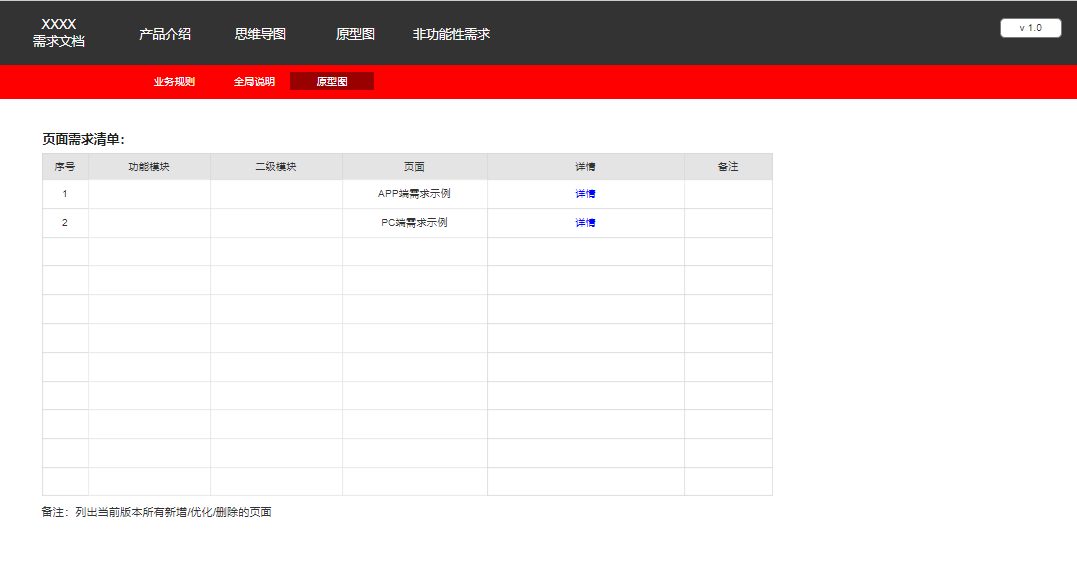Switch to the 全局说明 sub-tab

click(x=254, y=82)
